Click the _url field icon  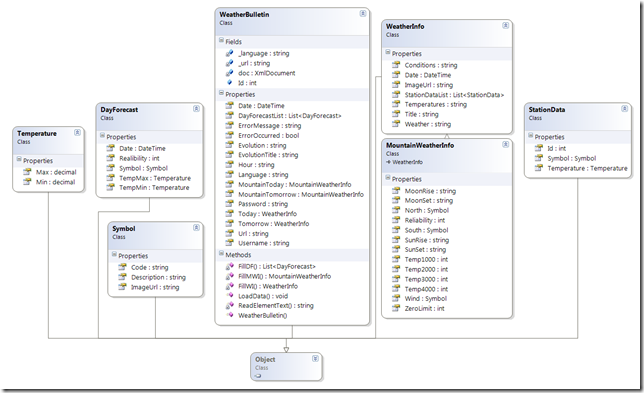click(230, 63)
